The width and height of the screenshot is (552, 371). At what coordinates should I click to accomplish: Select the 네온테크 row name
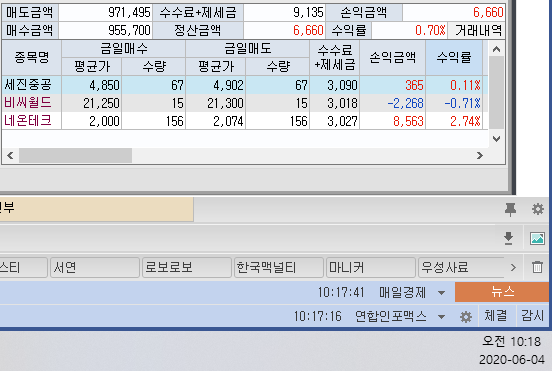coord(28,121)
